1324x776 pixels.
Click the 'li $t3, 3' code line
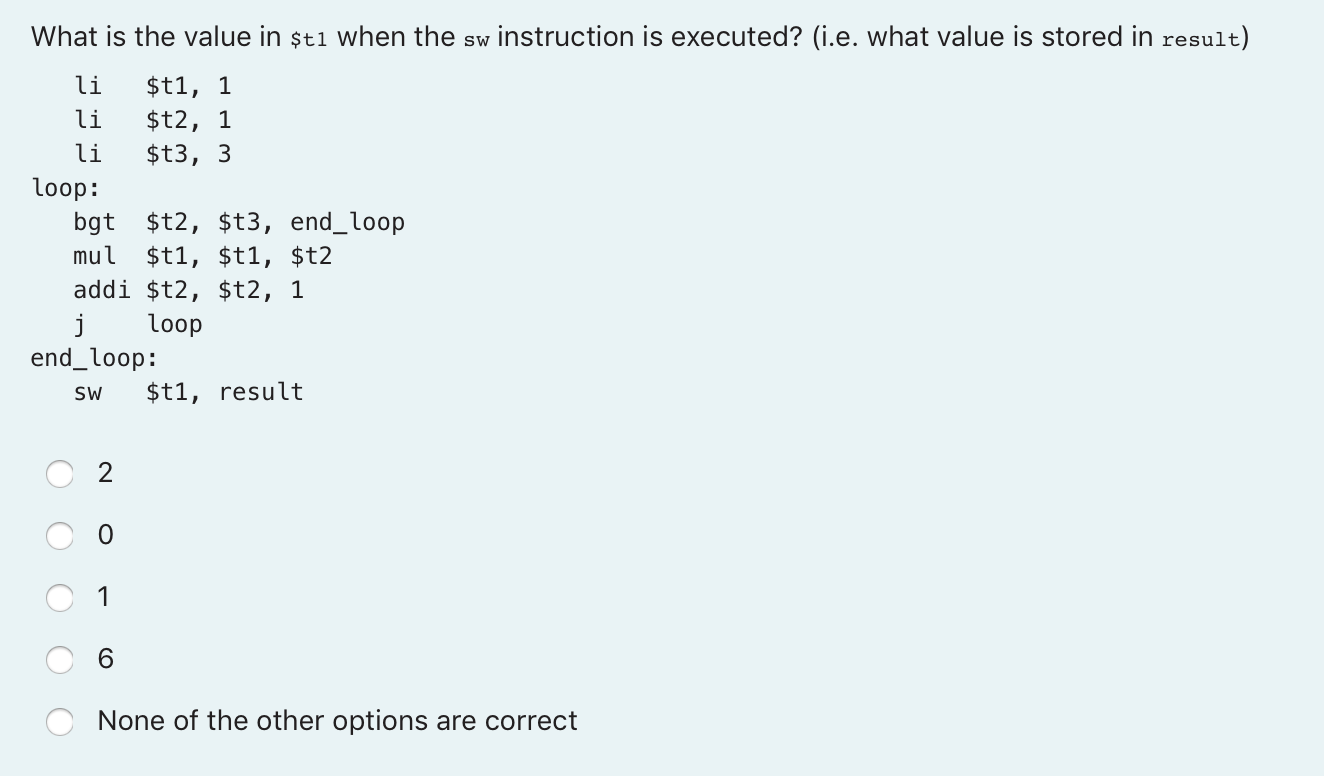[153, 154]
